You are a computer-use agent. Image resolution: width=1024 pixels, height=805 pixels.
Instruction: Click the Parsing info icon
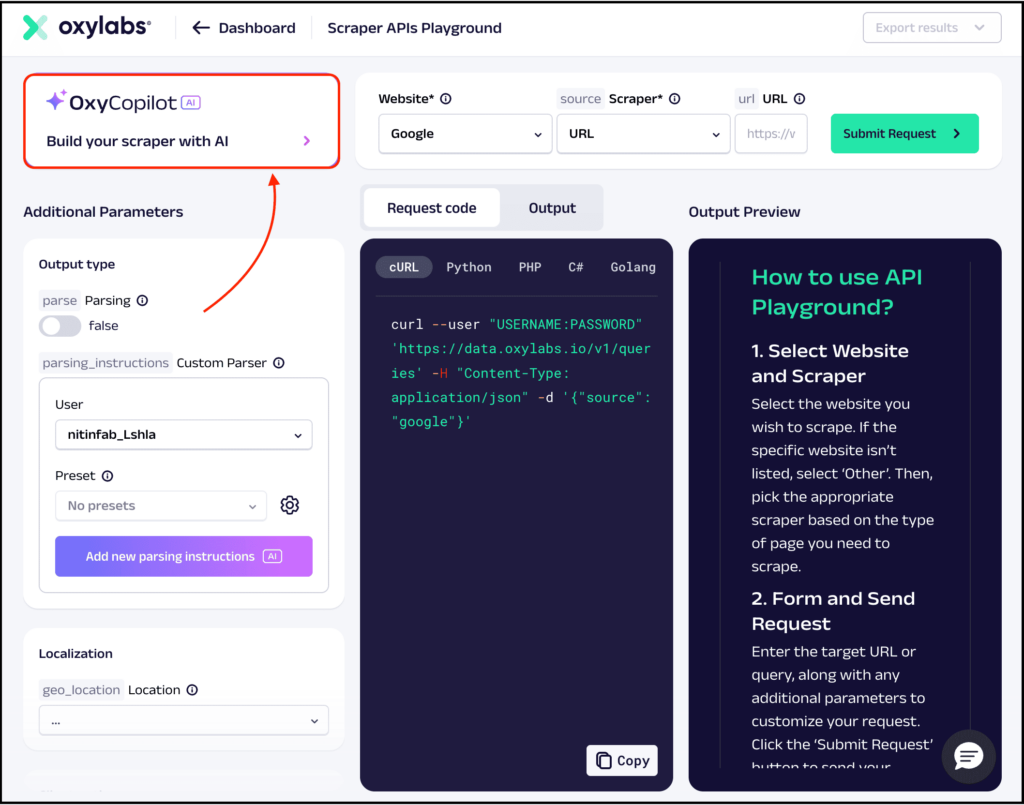pos(142,300)
